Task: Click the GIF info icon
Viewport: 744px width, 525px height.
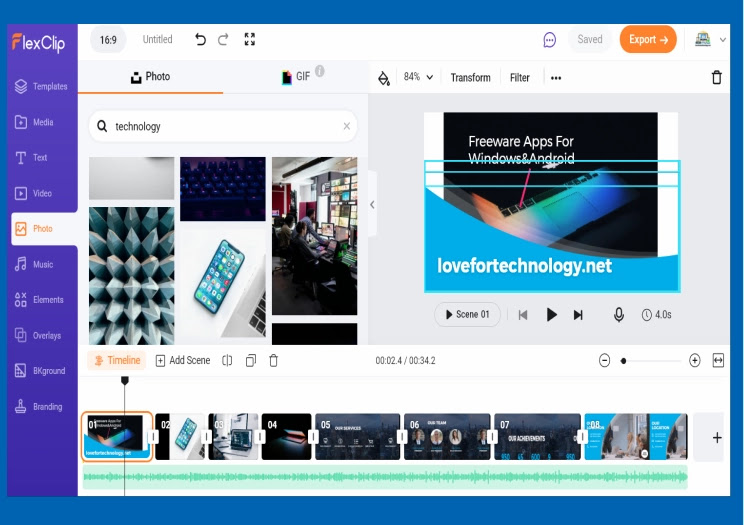Action: pos(320,71)
